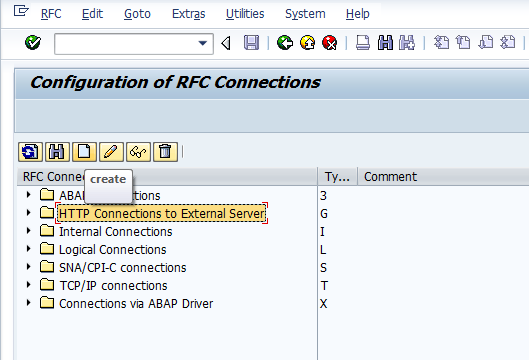Open the Utilities menu
The width and height of the screenshot is (529, 360).
coord(245,14)
